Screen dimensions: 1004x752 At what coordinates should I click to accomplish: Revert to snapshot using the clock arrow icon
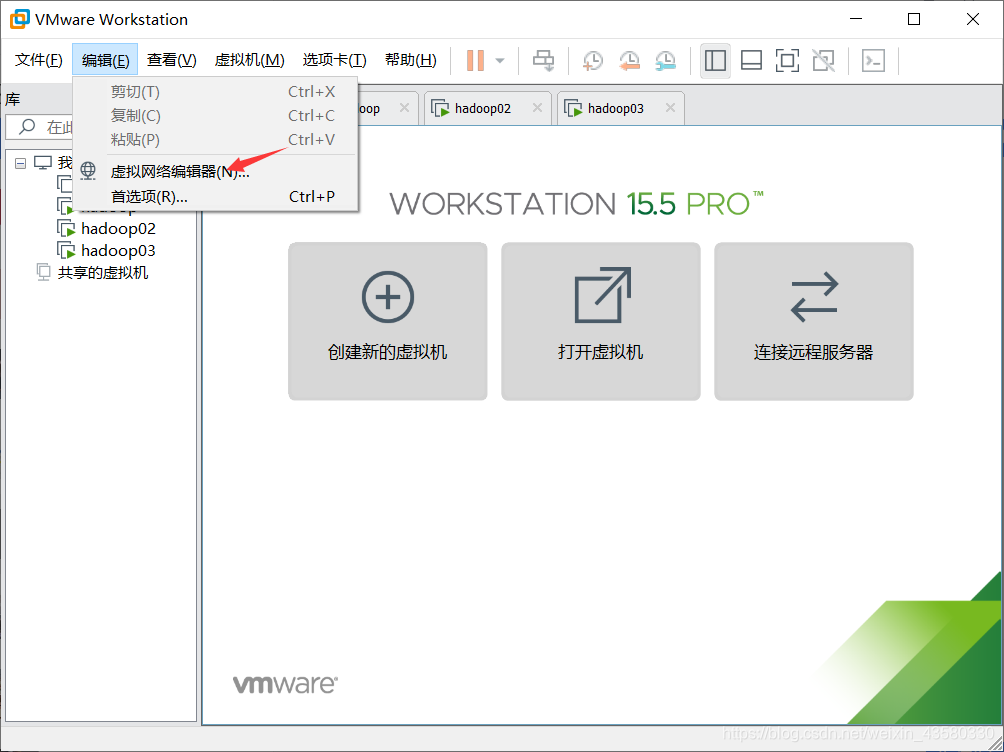(x=629, y=61)
